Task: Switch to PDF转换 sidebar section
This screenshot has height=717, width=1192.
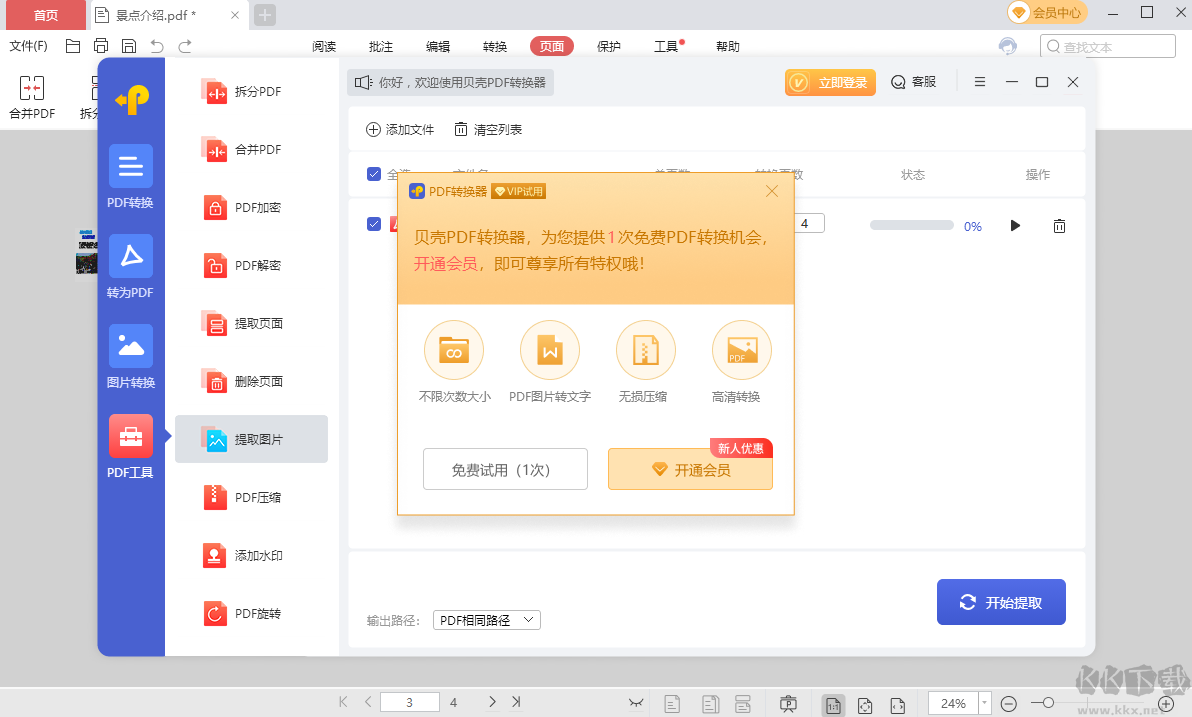Action: click(131, 176)
